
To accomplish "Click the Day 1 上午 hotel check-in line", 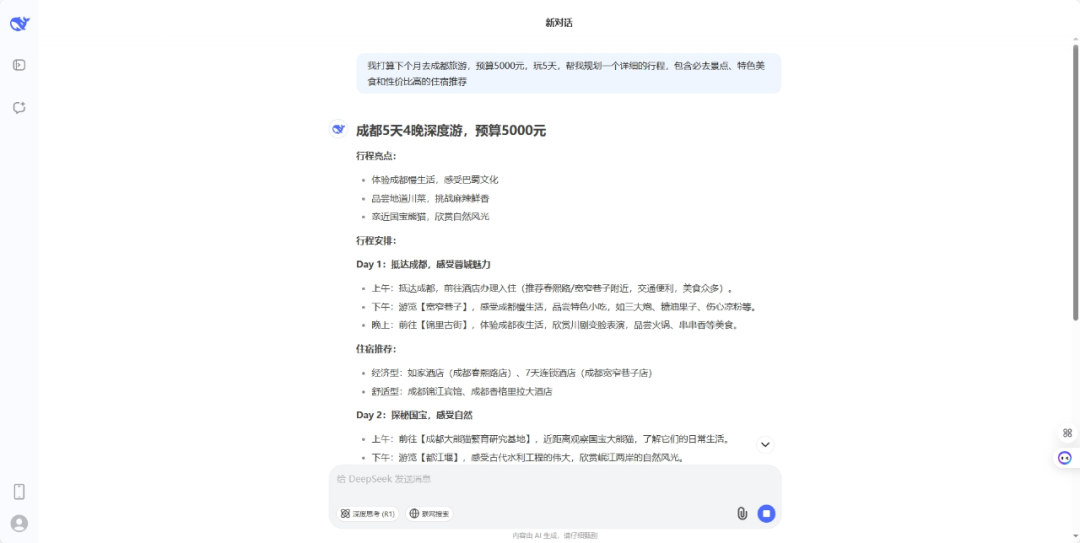I will coord(552,289).
